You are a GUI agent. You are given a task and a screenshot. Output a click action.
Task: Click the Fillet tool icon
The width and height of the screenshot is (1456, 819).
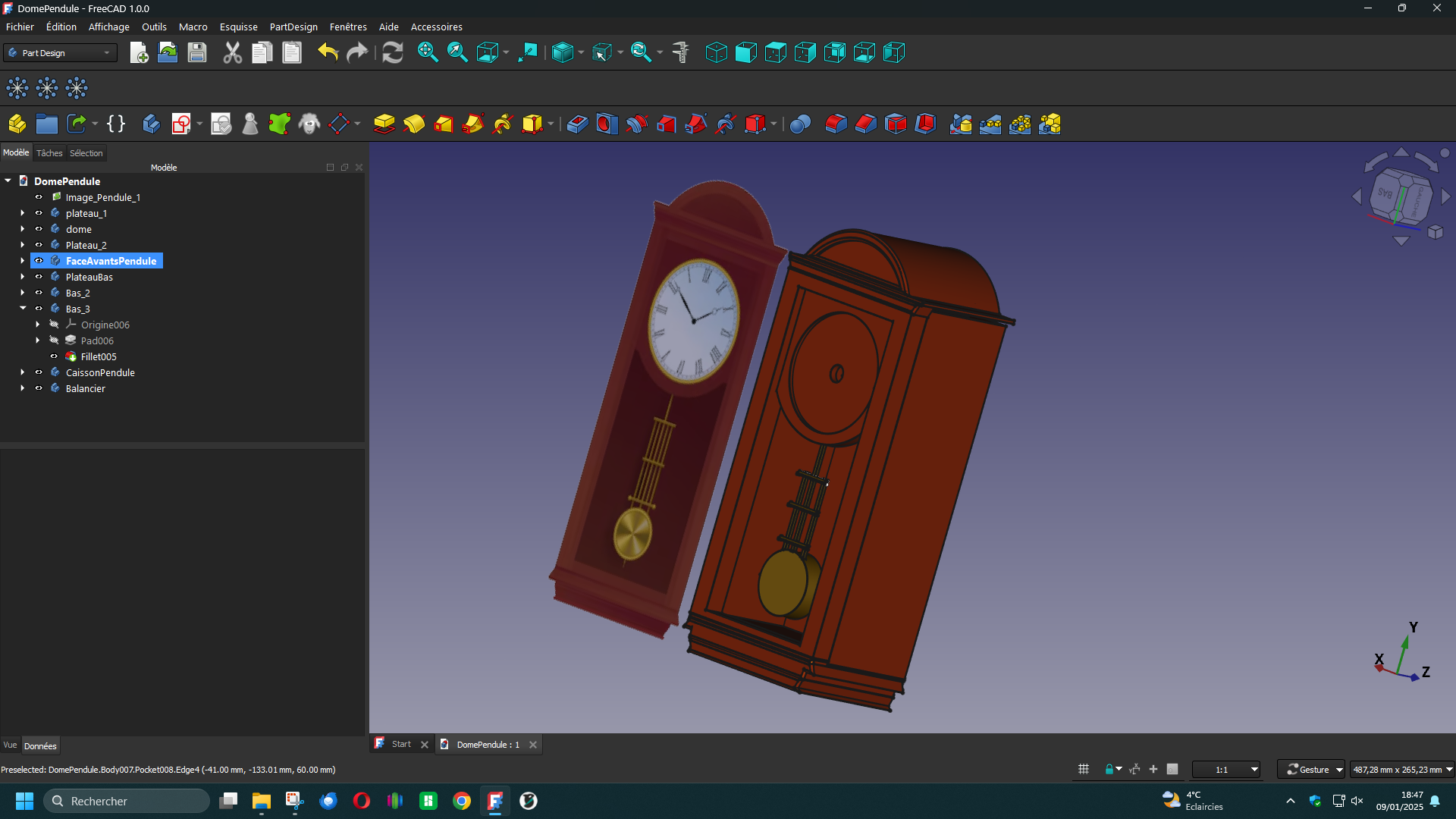tap(836, 124)
